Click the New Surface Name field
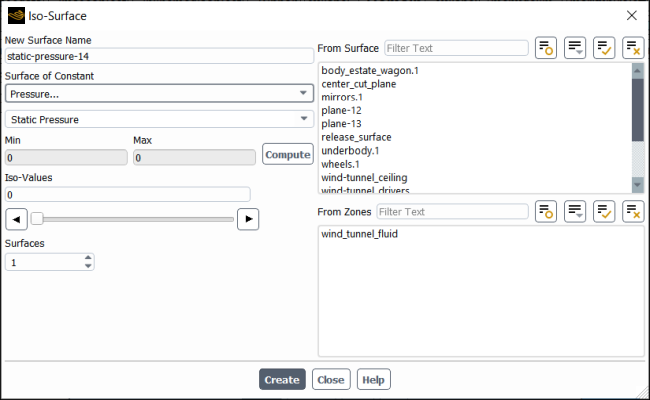 pos(159,56)
